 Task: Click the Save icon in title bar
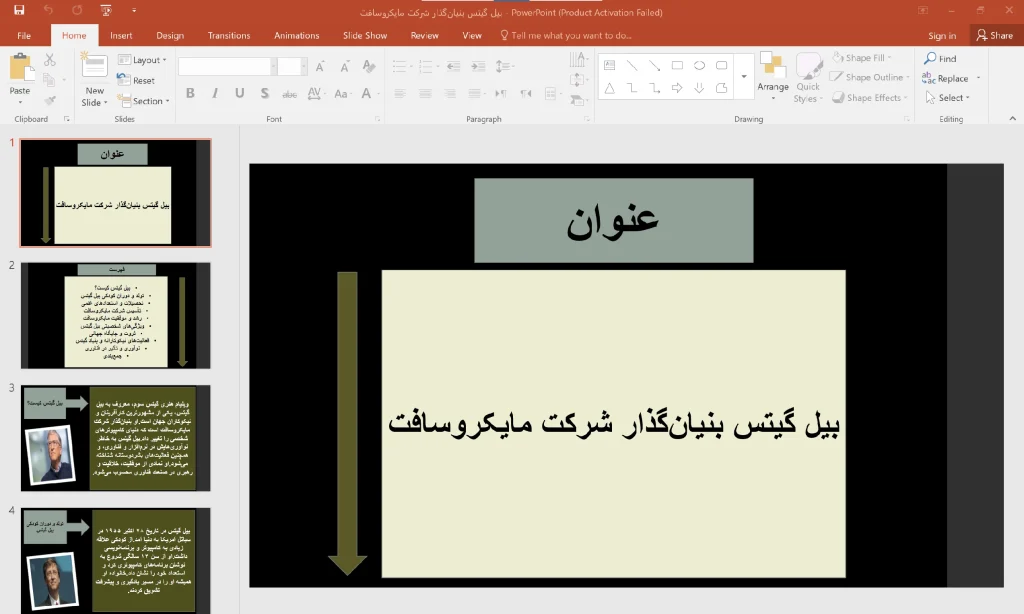19,10
